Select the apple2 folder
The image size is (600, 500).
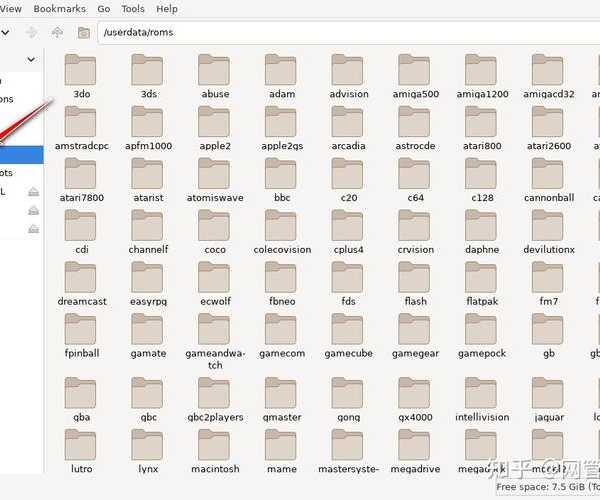215,129
